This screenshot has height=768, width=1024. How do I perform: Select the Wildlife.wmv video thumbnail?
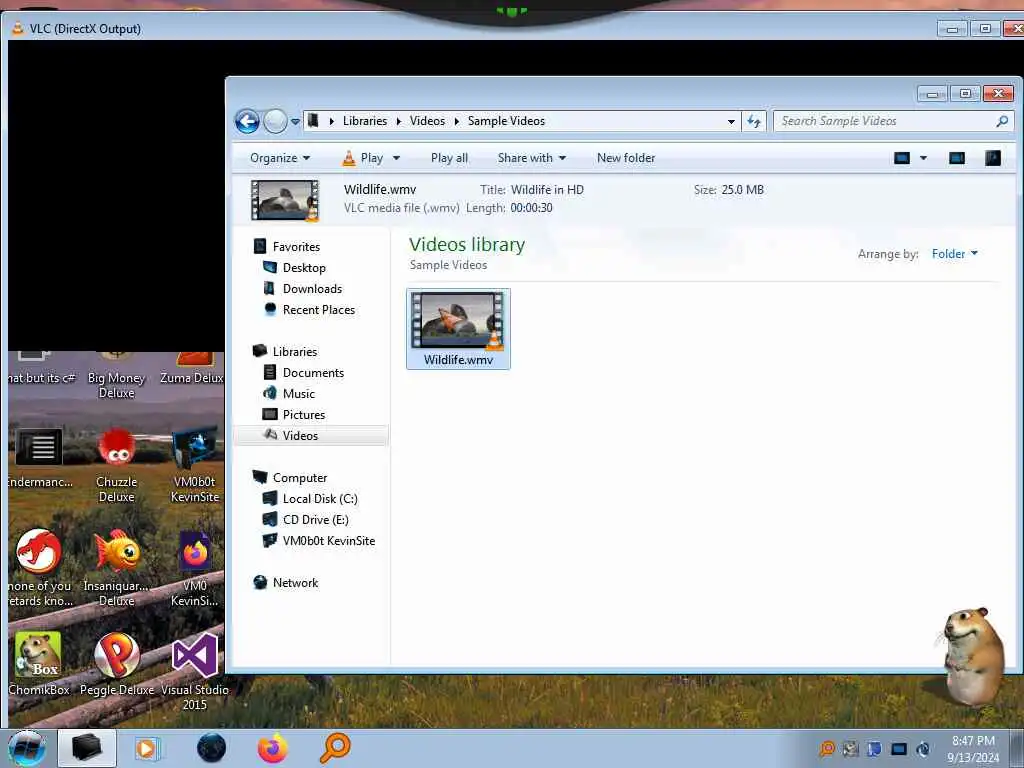click(458, 328)
